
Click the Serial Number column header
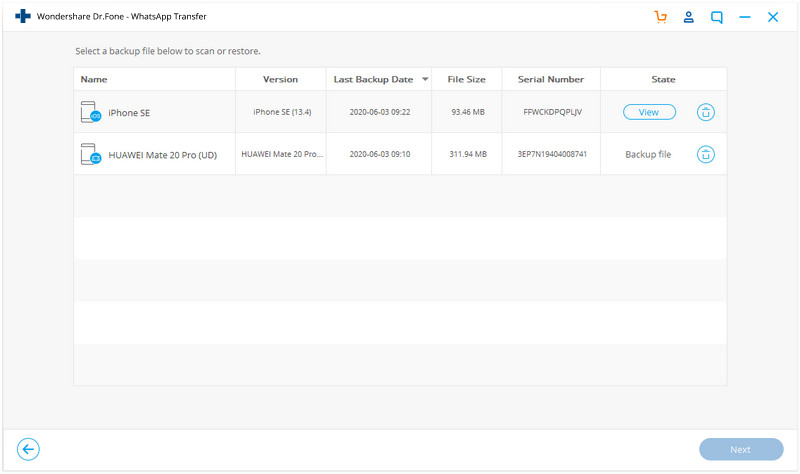[x=551, y=79]
